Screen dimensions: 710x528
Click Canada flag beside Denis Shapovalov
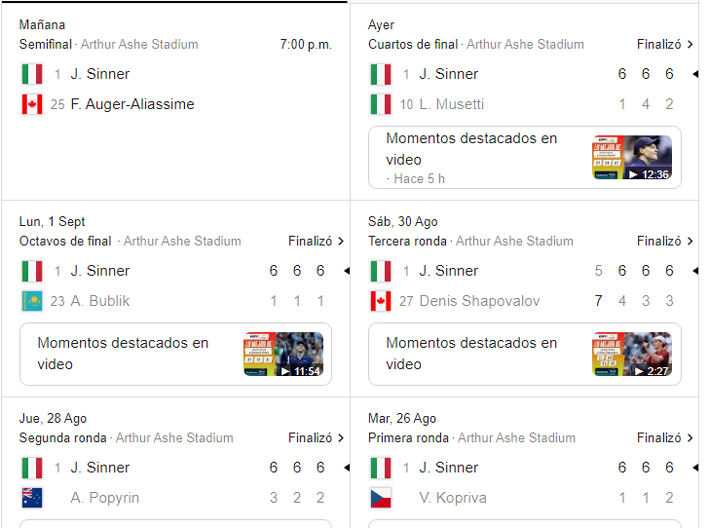pos(381,301)
